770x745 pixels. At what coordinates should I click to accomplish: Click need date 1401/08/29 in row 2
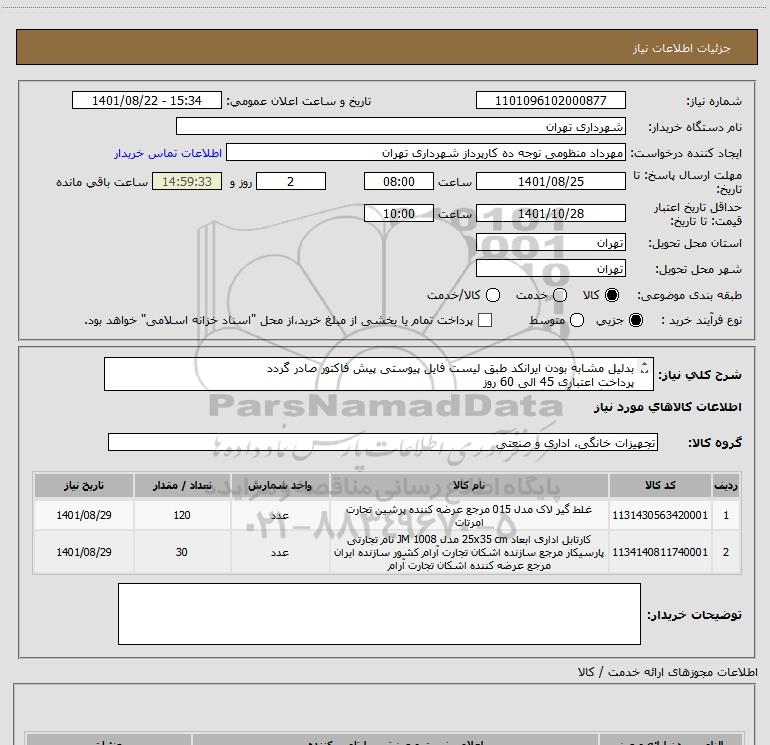83,552
